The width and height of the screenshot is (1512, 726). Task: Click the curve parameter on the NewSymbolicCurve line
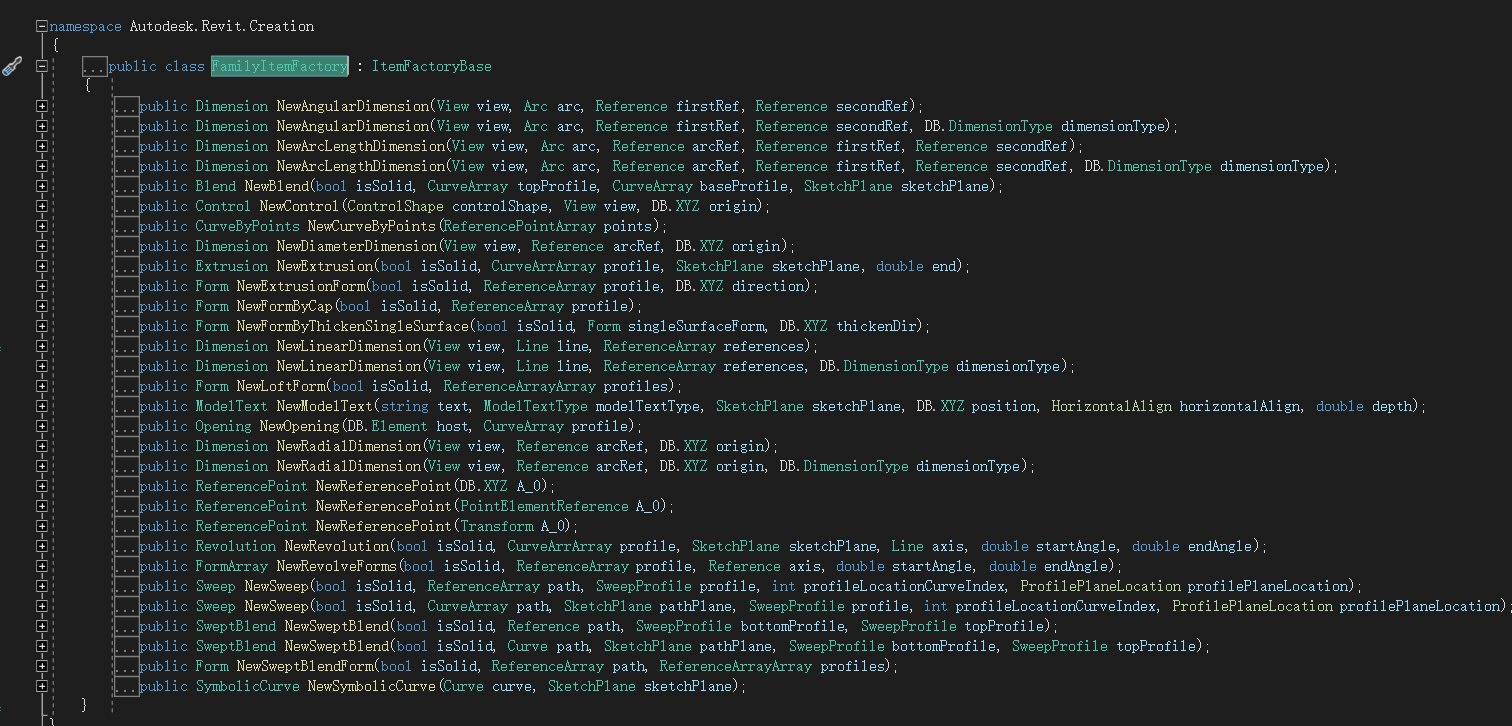point(511,686)
